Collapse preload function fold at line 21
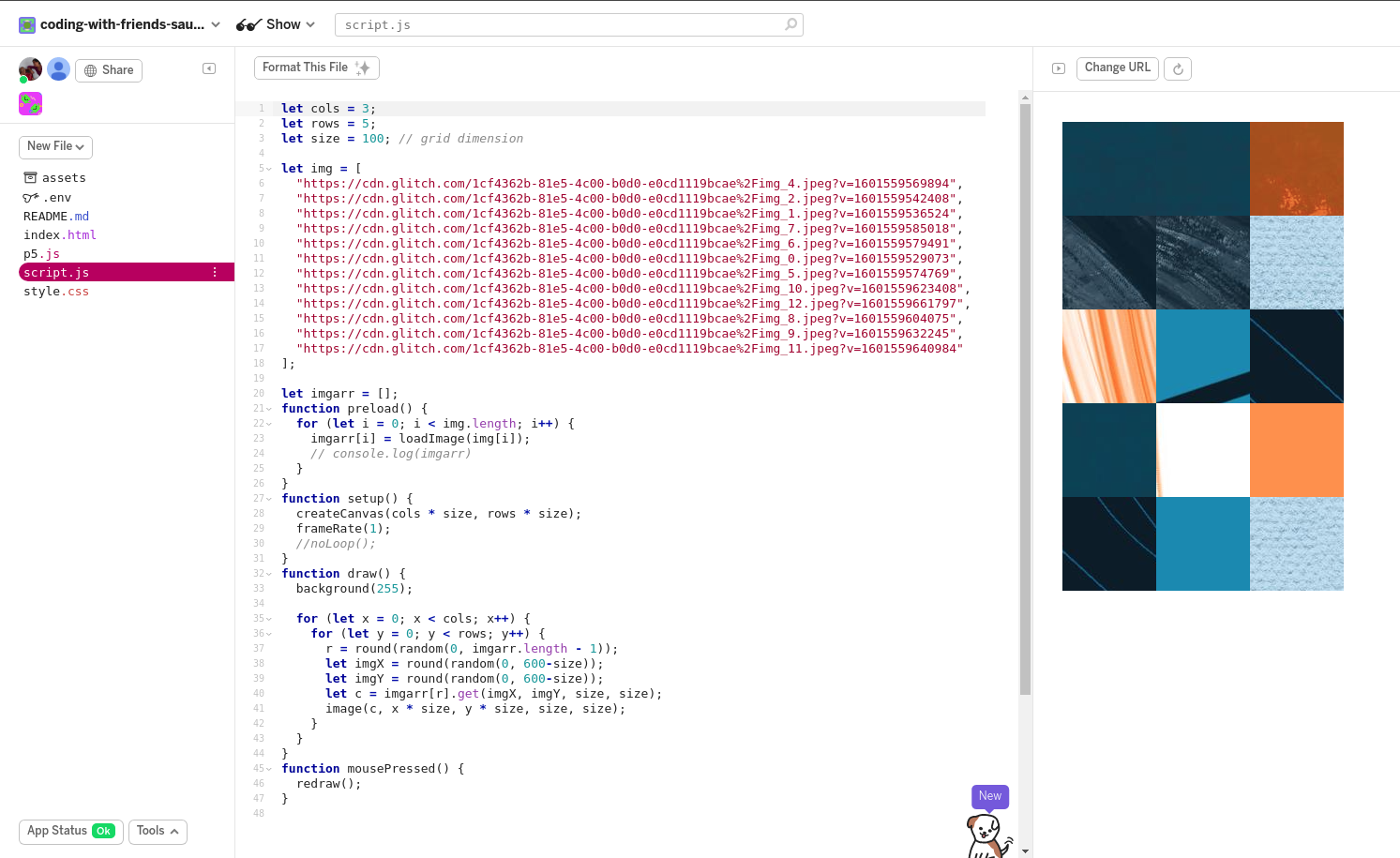The height and width of the screenshot is (858, 1400). 269,409
